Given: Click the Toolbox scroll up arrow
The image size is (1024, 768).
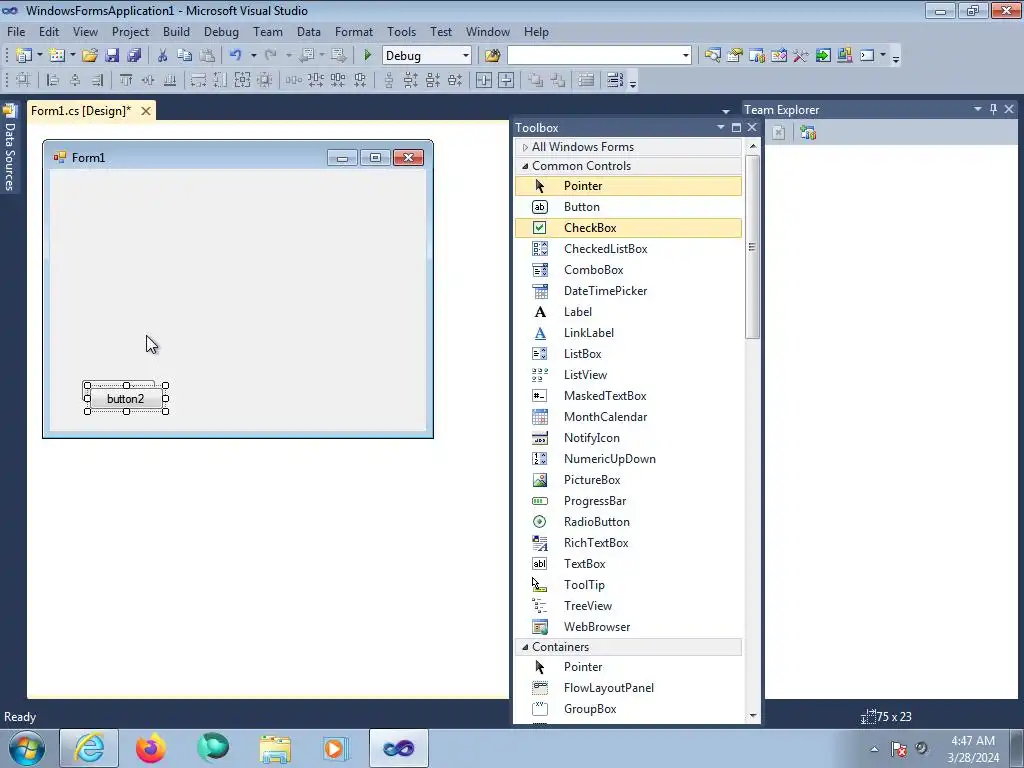Looking at the screenshot, I should [x=752, y=146].
